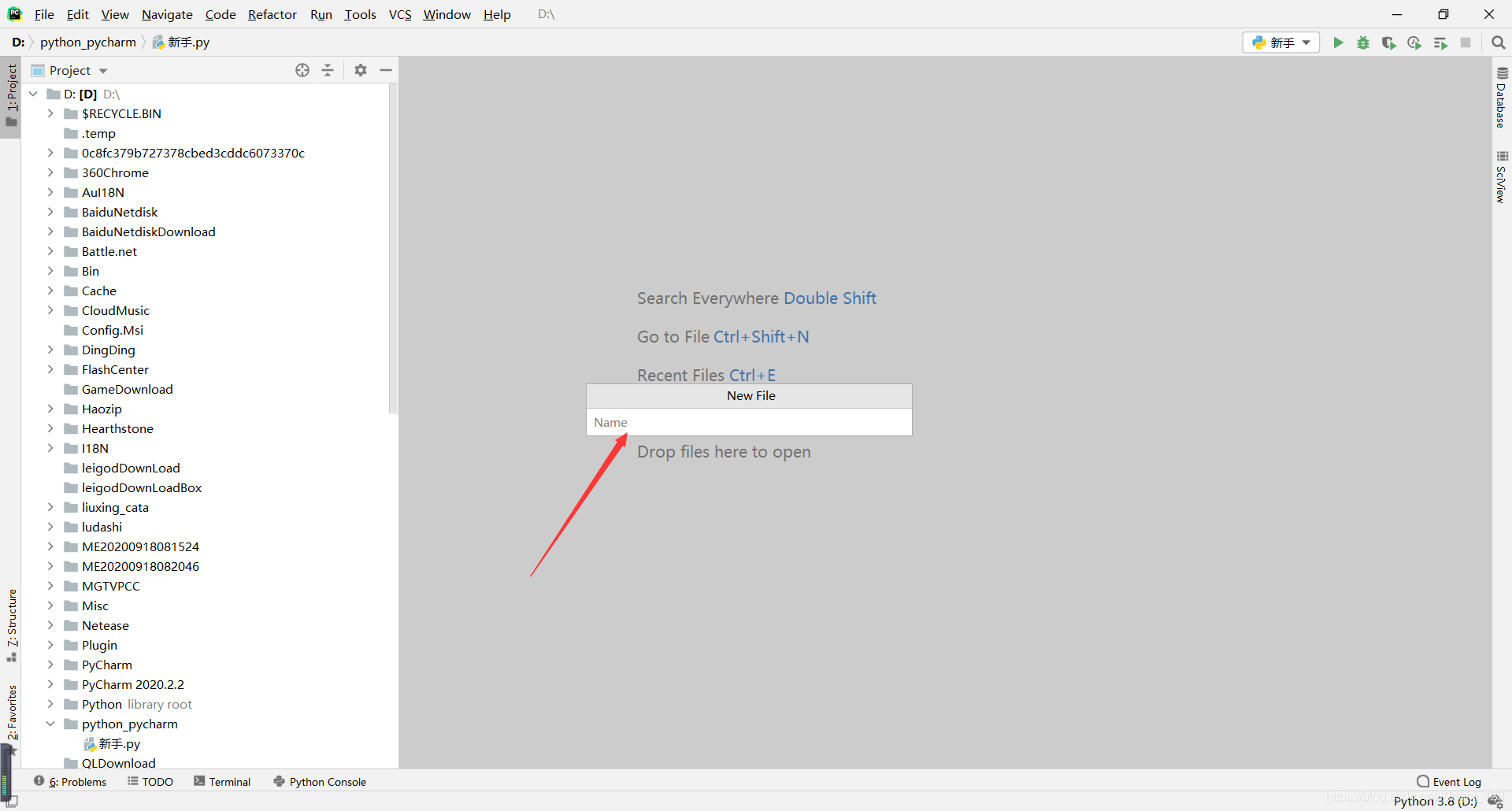The image size is (1512, 811).
Task: Open the Event Log
Action: [1449, 782]
